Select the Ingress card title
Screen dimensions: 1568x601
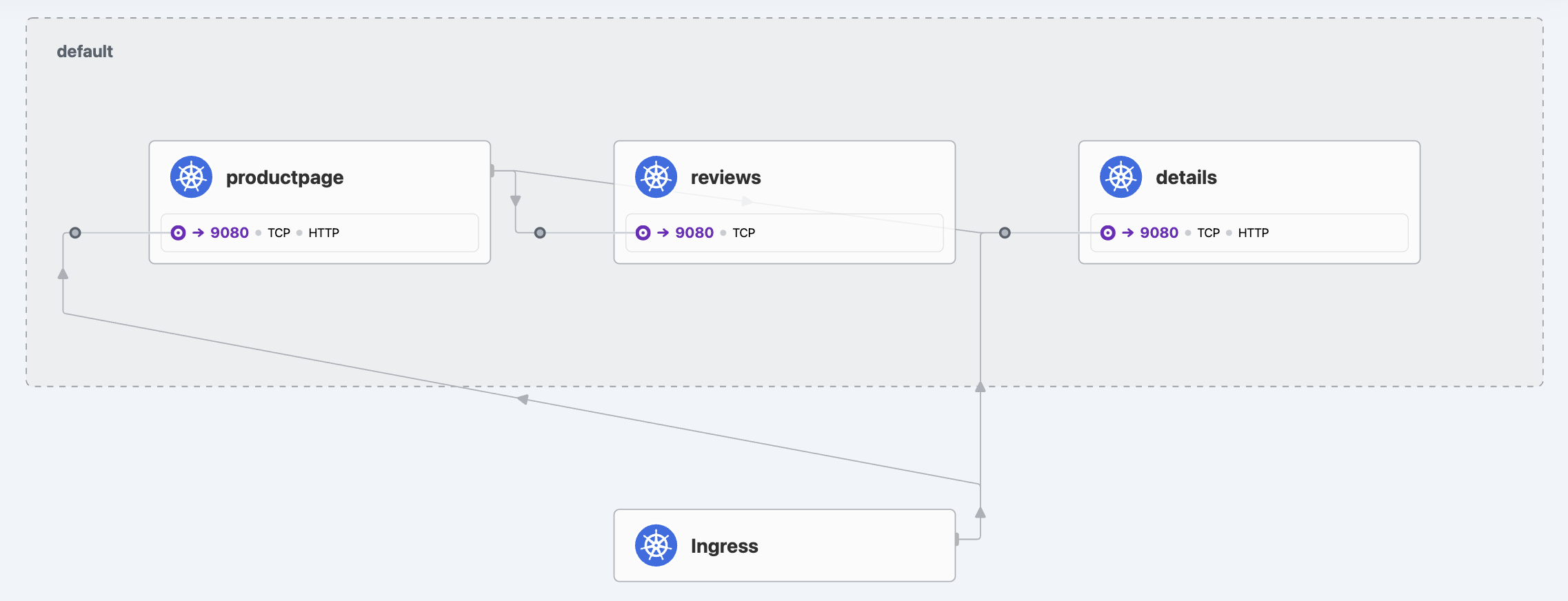(x=725, y=546)
